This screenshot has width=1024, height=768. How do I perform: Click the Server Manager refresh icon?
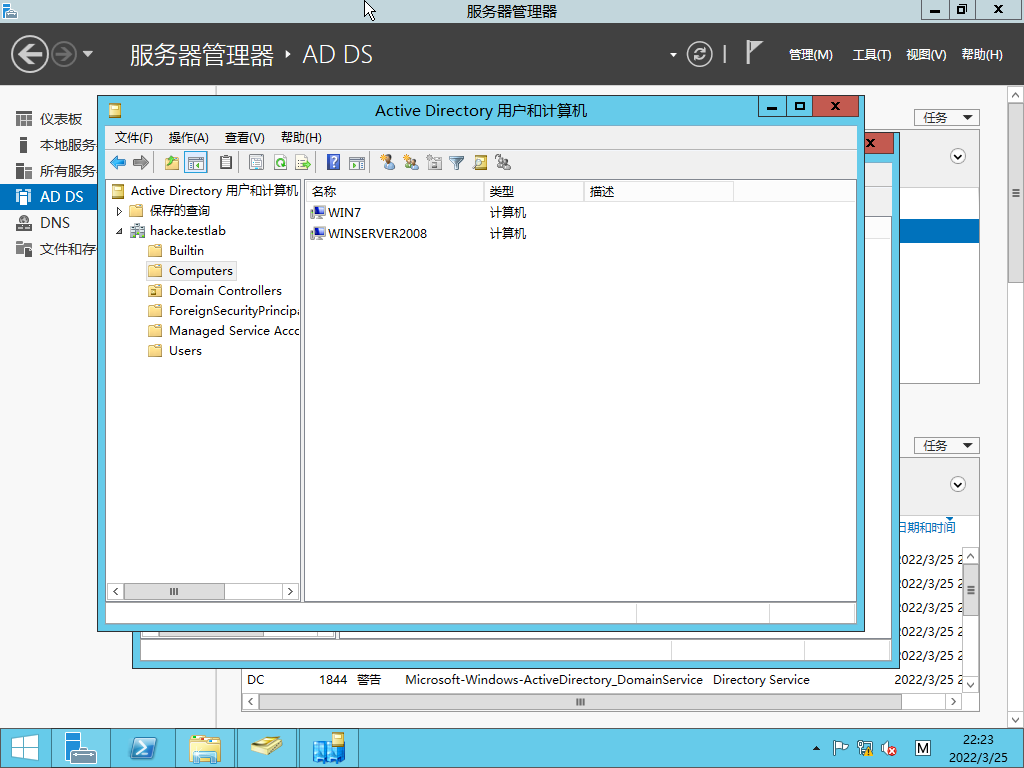pos(699,54)
